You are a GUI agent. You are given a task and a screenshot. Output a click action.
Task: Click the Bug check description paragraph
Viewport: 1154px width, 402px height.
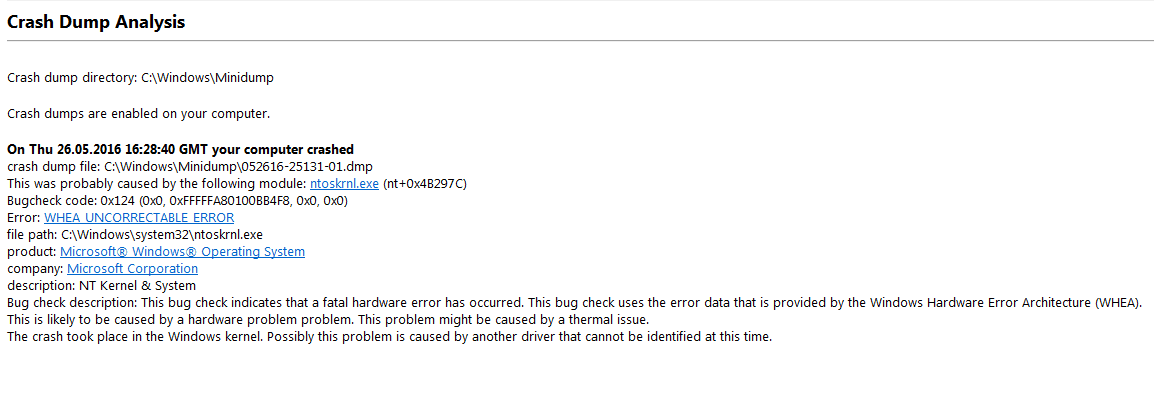(574, 303)
